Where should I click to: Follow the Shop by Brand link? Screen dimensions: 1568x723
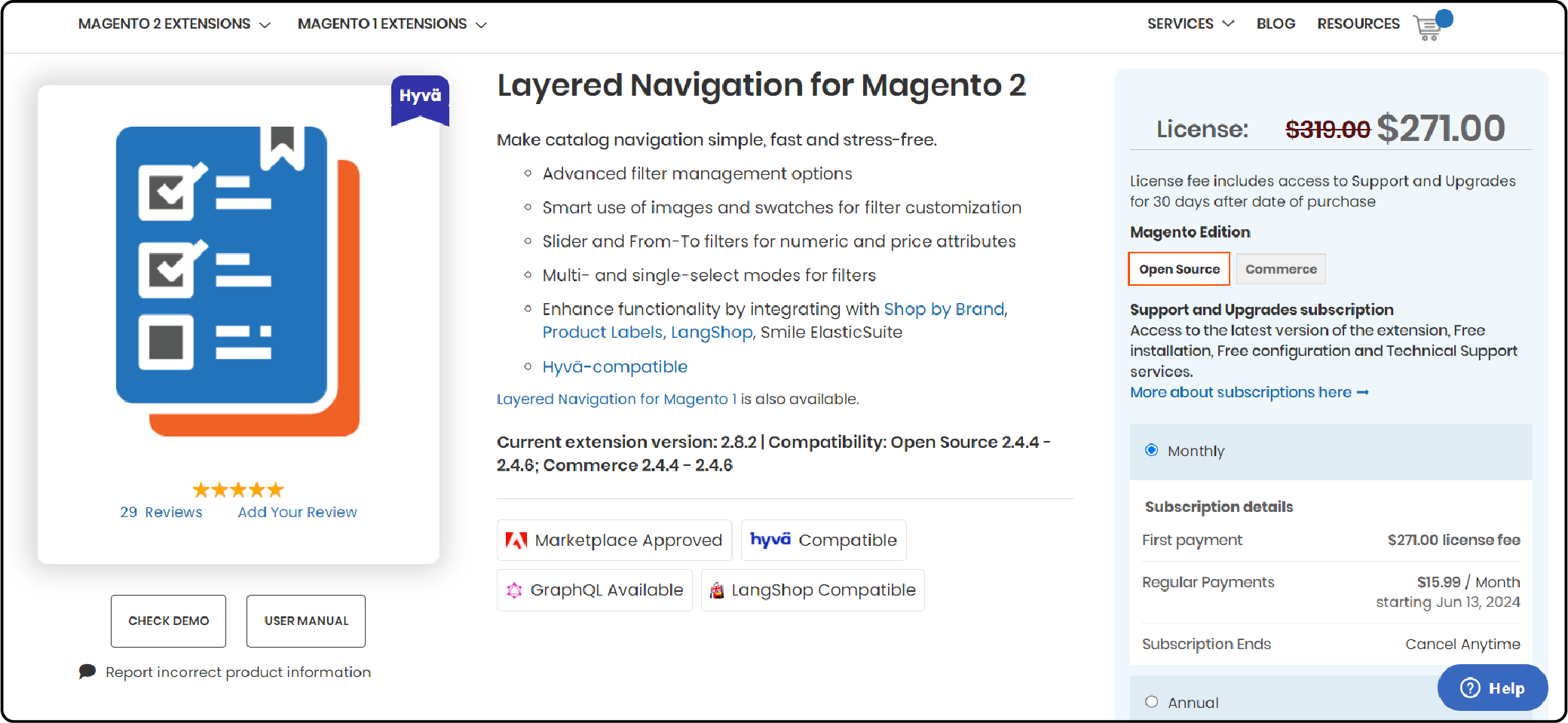(x=944, y=309)
